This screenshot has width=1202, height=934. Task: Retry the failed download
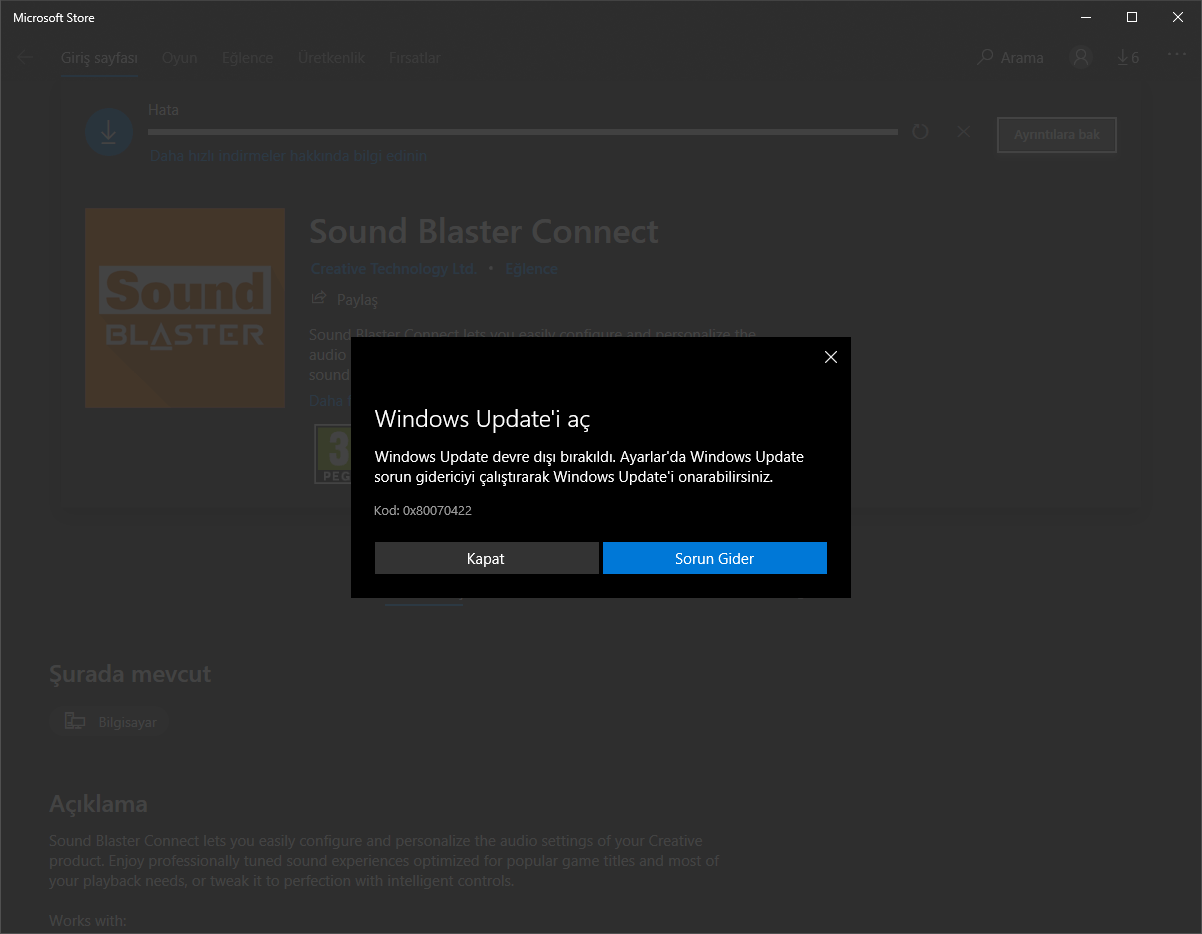[921, 132]
